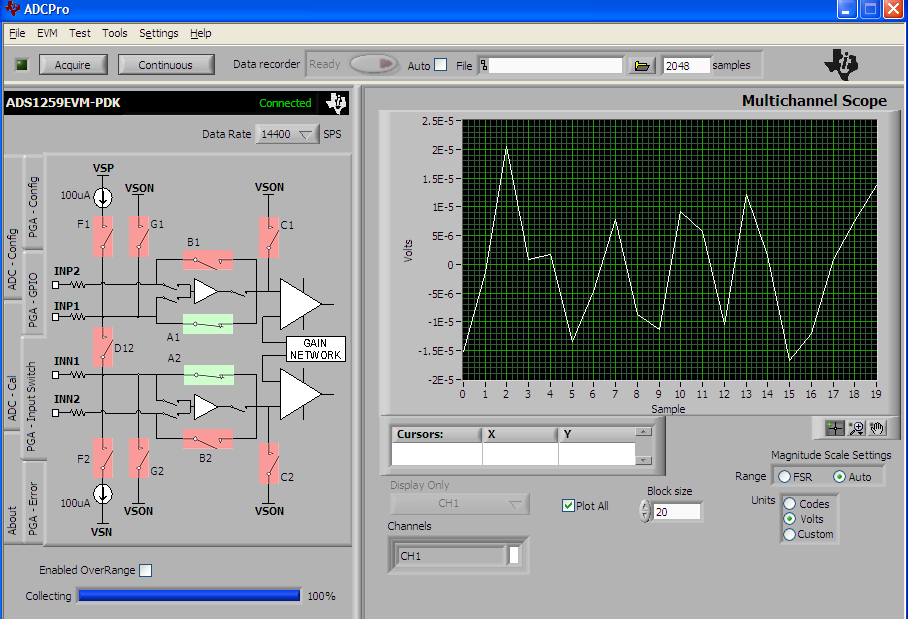Click the Block size stepper arrows

click(x=645, y=511)
